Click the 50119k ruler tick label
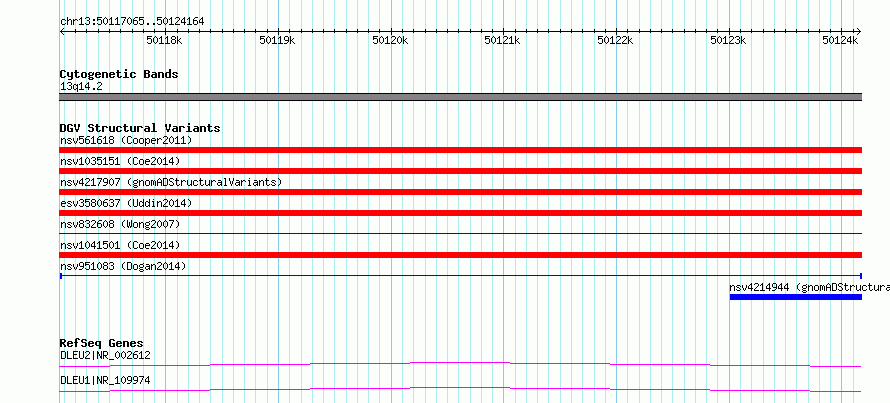 (277, 40)
